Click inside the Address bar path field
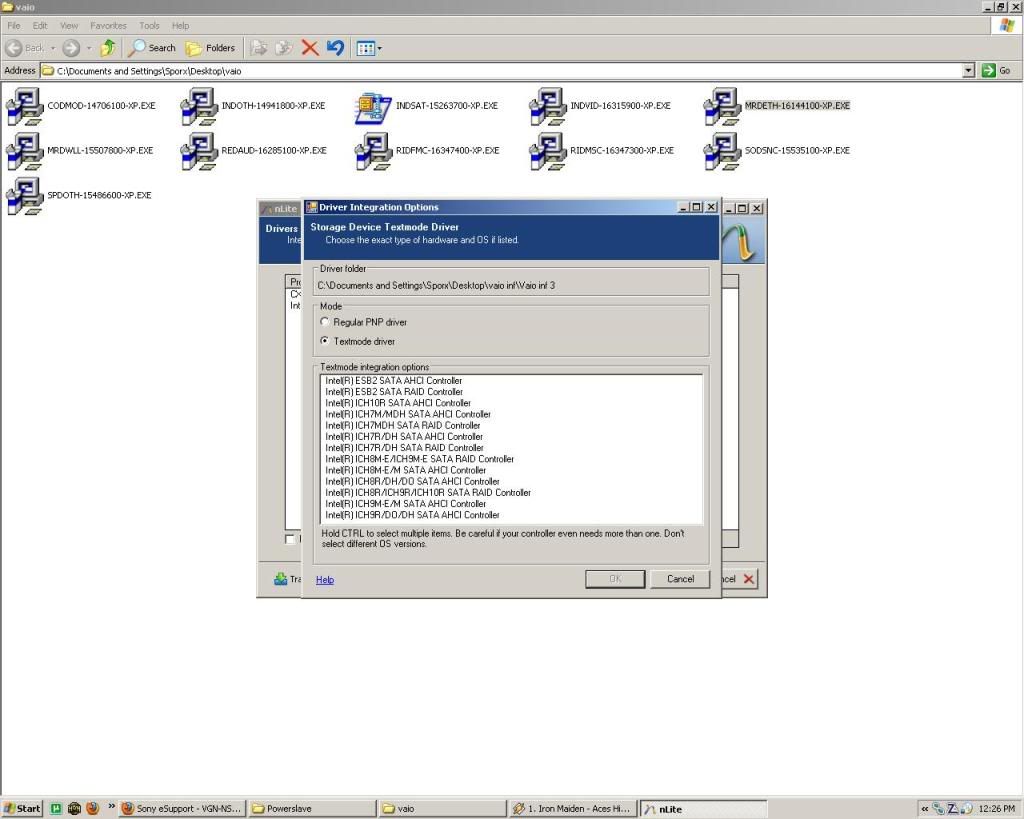 (x=502, y=71)
